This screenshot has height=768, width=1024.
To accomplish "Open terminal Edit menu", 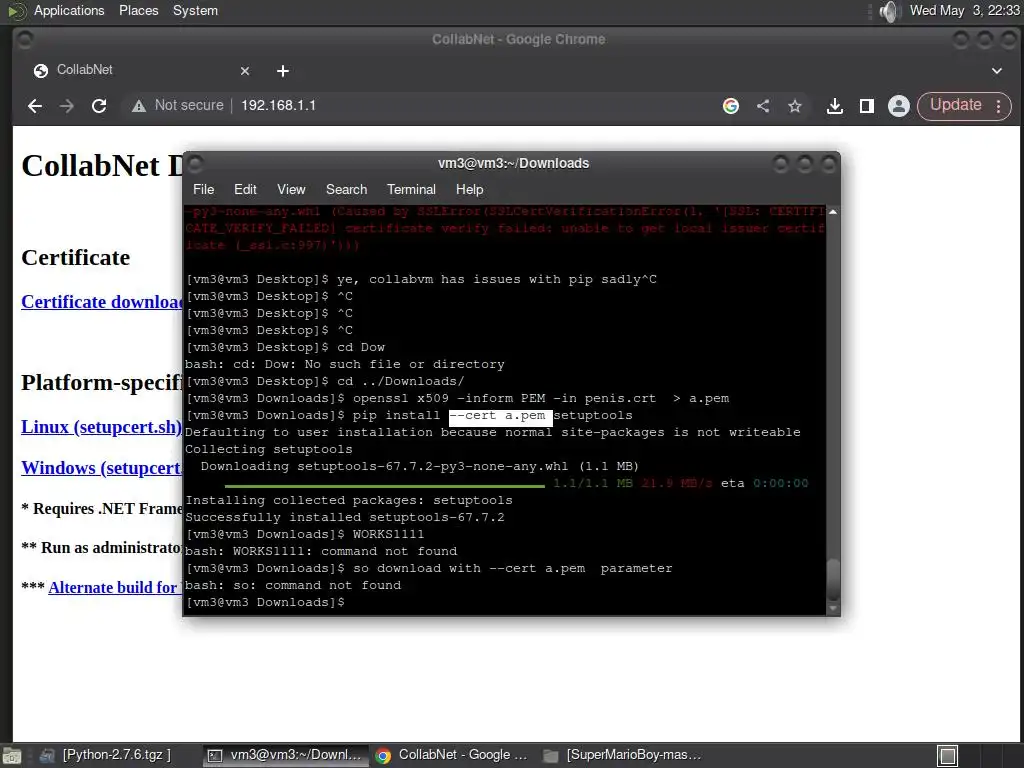I will [x=245, y=189].
